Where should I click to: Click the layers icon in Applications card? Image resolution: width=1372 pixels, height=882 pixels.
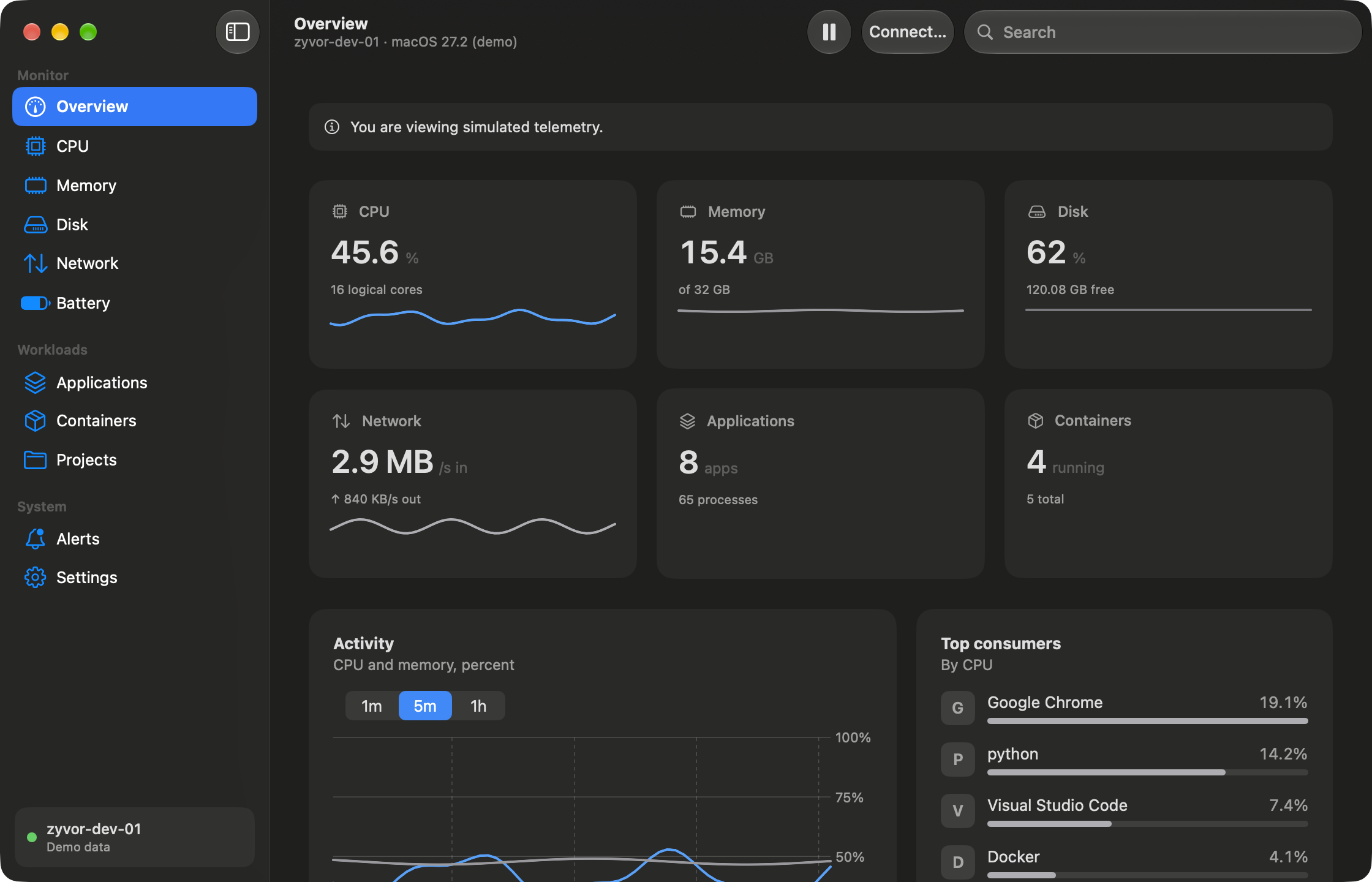(x=688, y=421)
